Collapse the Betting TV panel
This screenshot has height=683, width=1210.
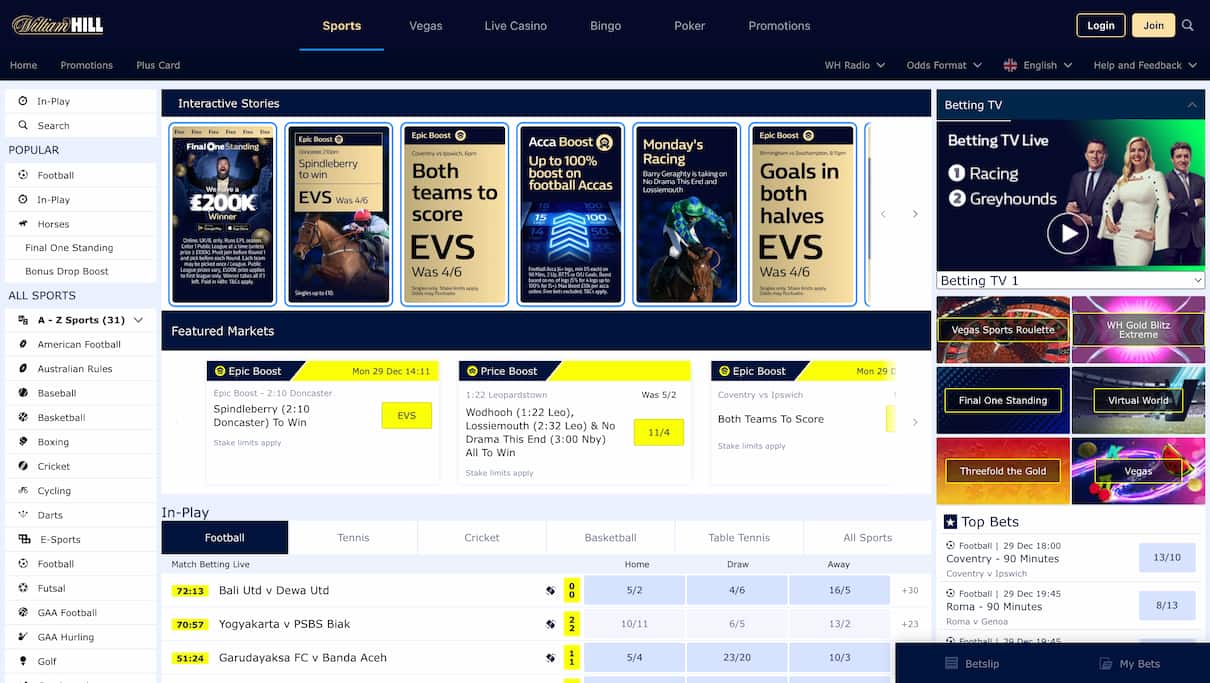point(1191,104)
